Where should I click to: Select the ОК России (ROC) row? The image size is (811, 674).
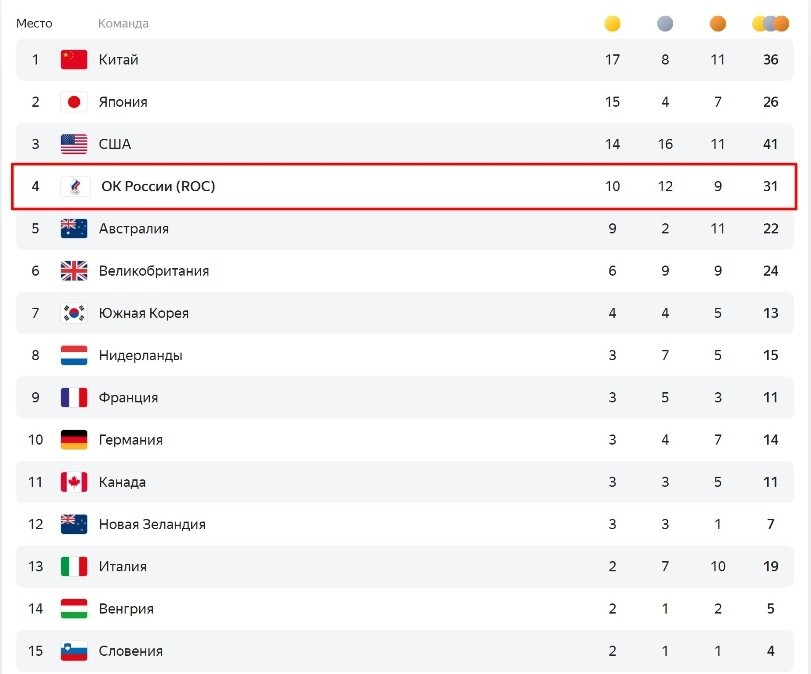(404, 186)
